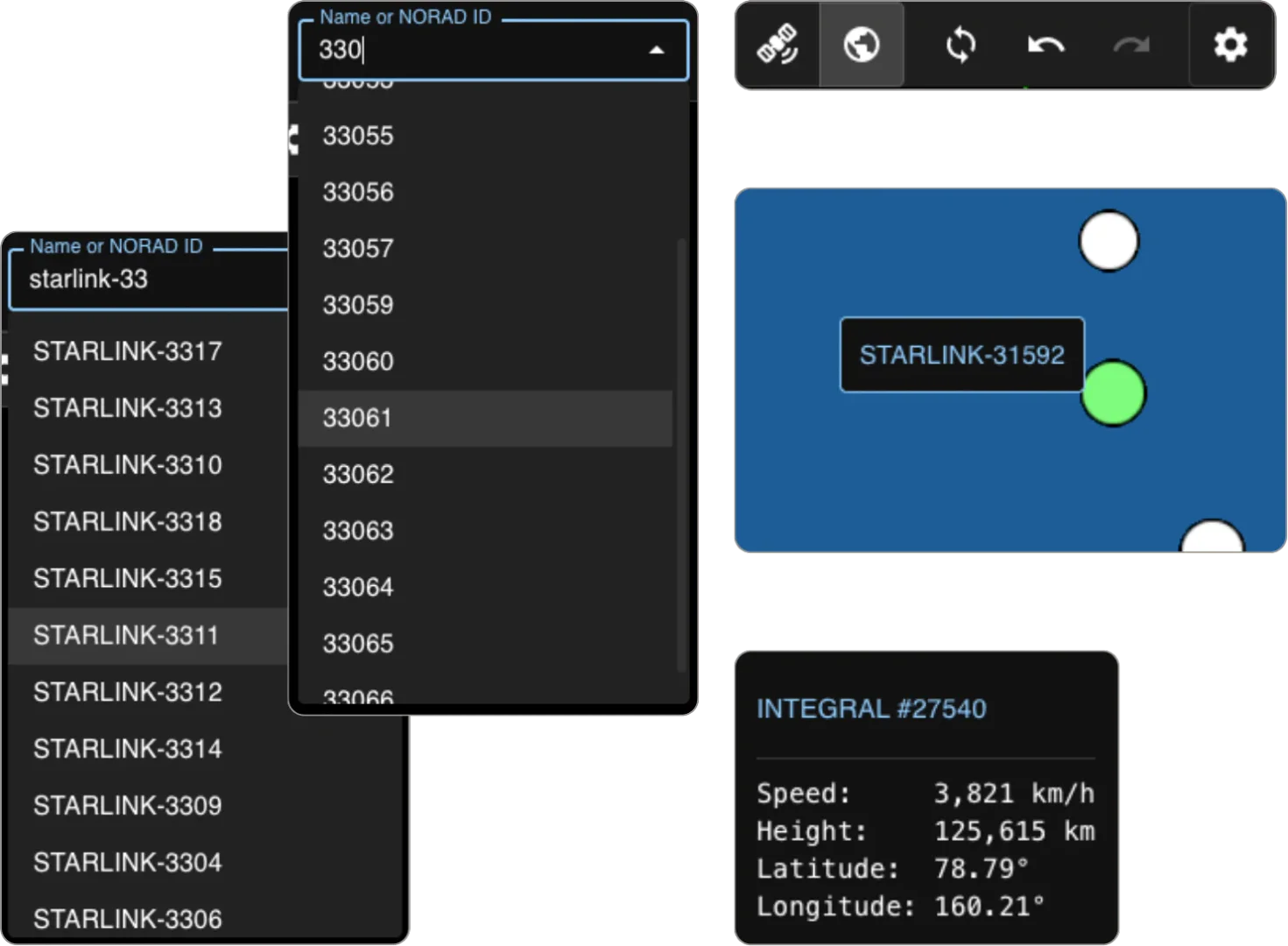Refresh the satellite orbit data
Viewport: 1288px width, 946px height.
point(961,46)
